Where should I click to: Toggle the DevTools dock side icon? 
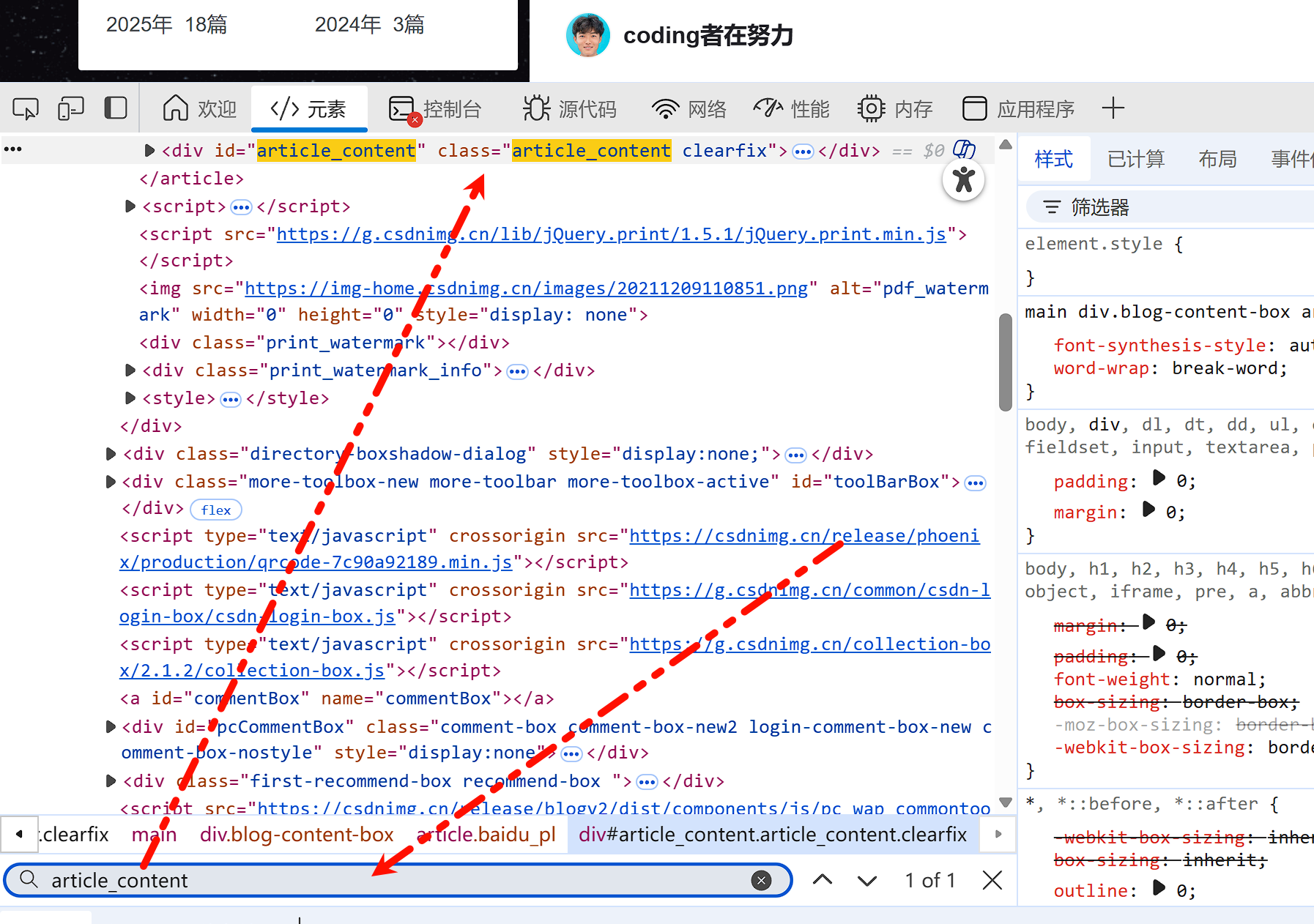tap(116, 108)
